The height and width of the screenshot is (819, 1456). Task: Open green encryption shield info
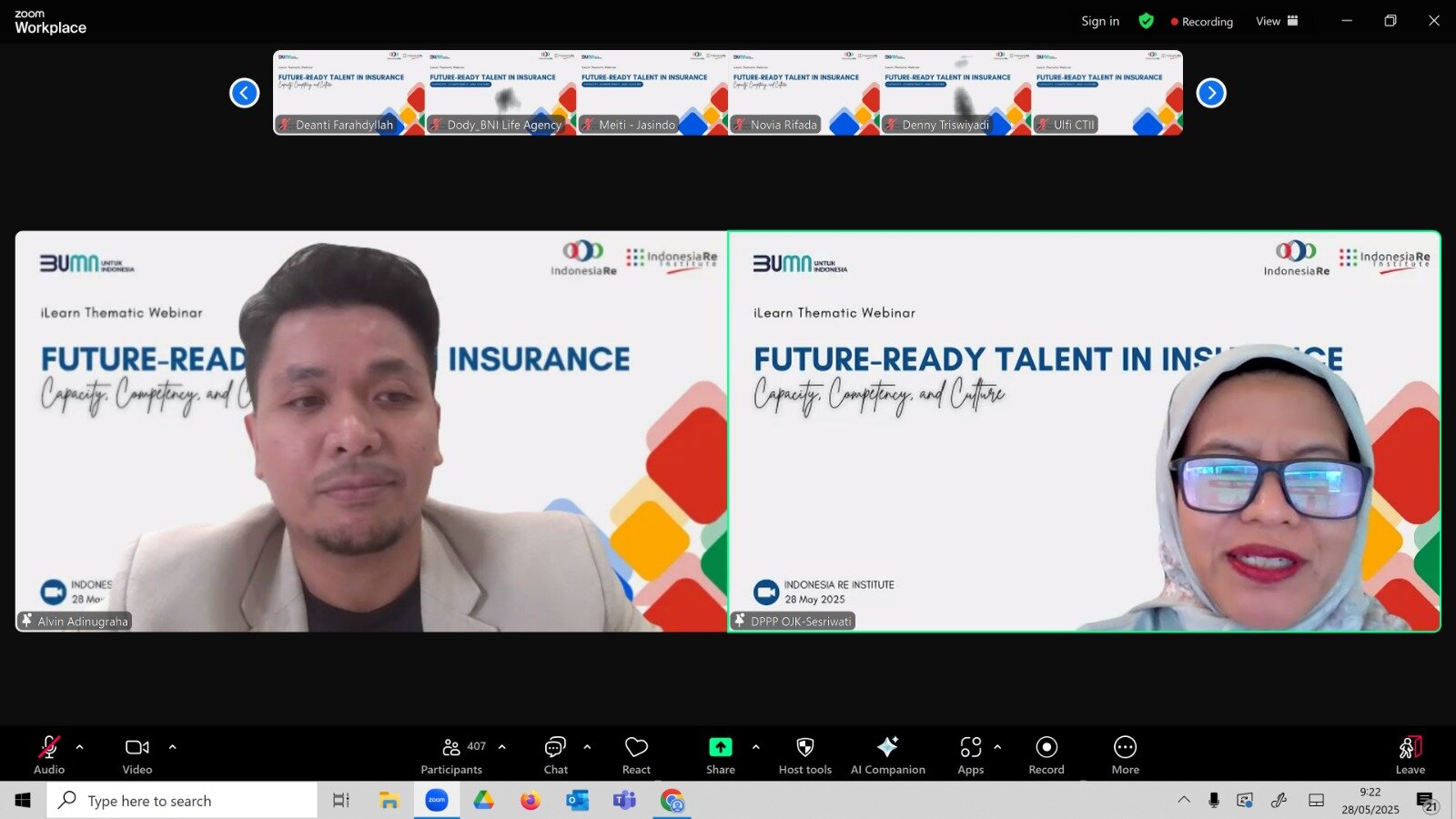(x=1147, y=21)
